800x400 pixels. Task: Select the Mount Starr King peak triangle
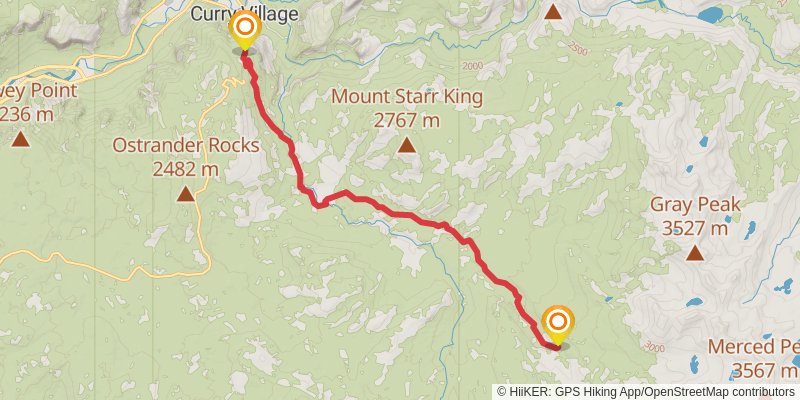pos(406,145)
